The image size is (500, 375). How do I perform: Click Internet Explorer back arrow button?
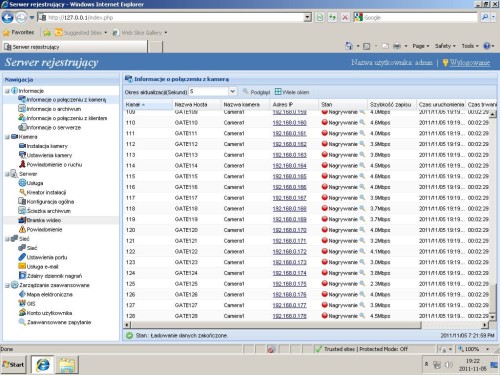click(x=8, y=17)
